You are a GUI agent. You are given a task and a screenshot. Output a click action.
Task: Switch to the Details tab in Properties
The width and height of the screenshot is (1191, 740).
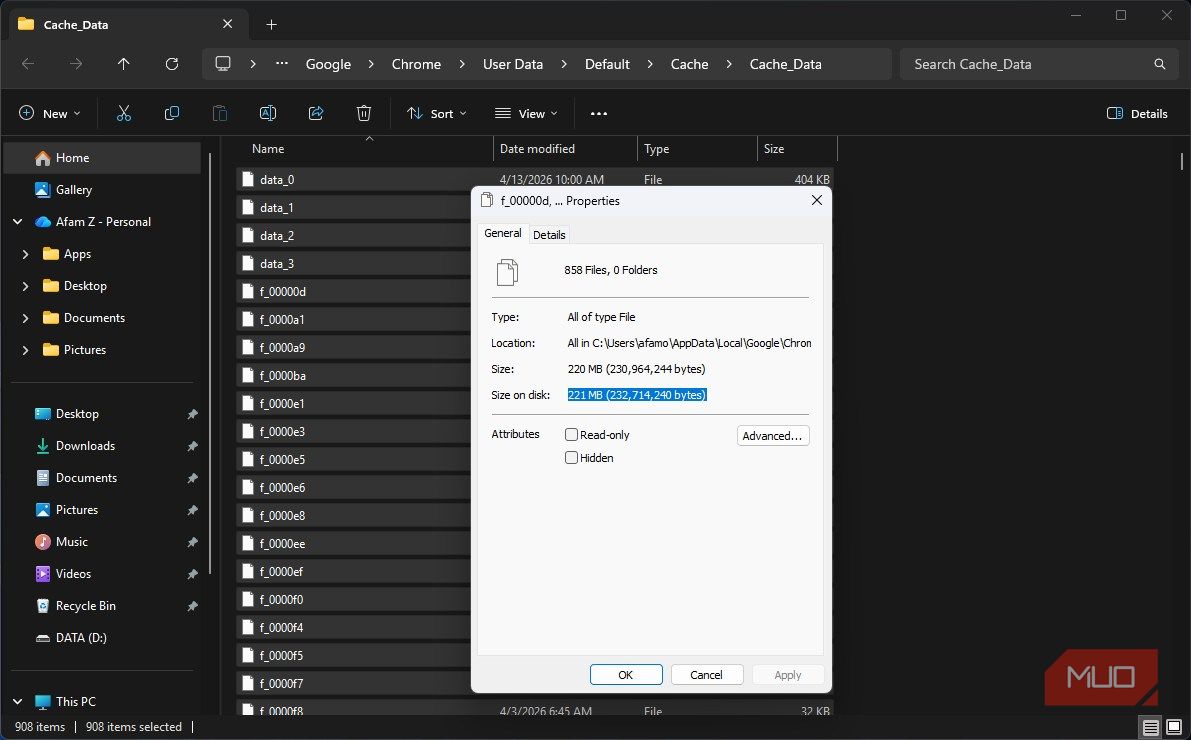[549, 235]
